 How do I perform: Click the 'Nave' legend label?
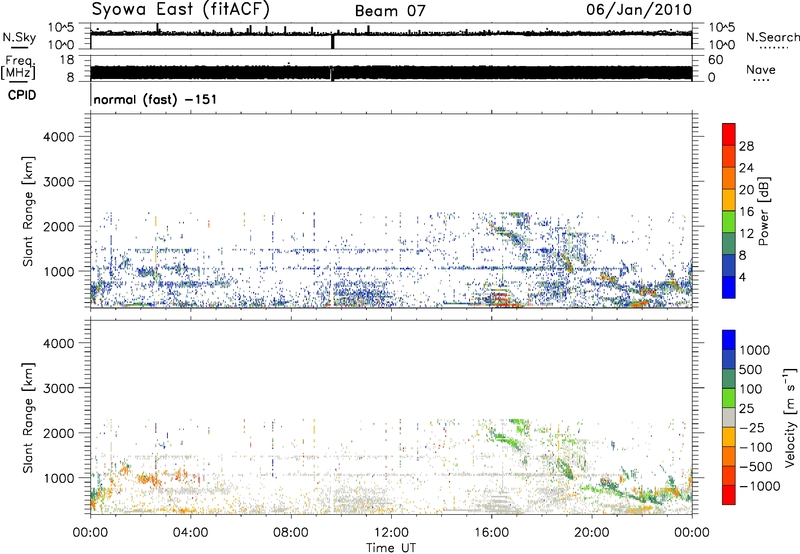(x=761, y=69)
